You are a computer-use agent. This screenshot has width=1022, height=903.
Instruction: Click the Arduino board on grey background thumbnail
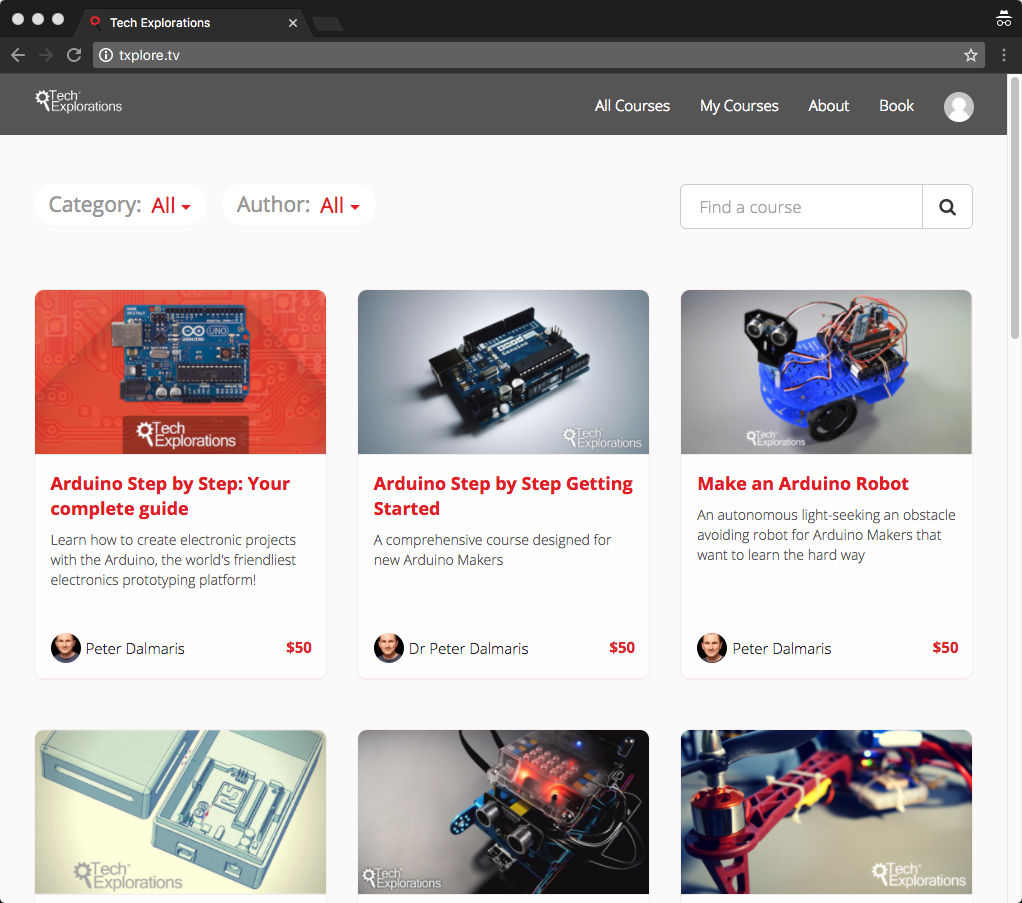[503, 372]
